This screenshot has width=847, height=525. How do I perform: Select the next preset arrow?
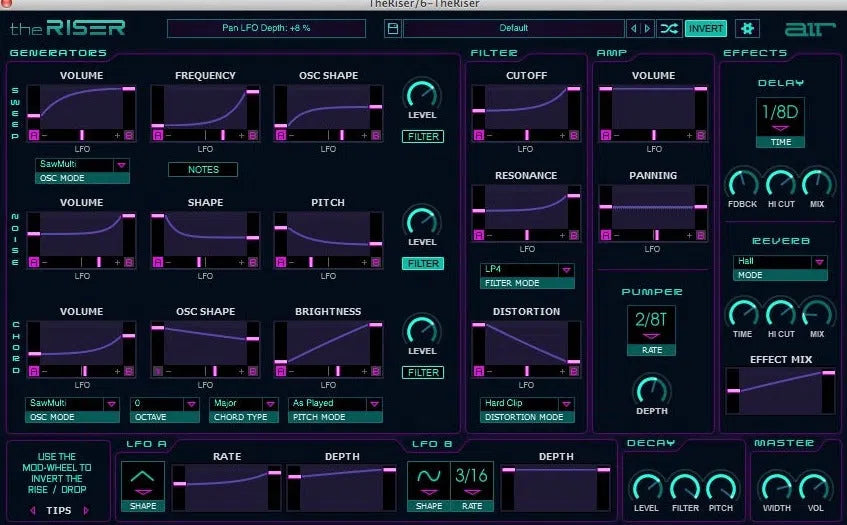tap(647, 28)
